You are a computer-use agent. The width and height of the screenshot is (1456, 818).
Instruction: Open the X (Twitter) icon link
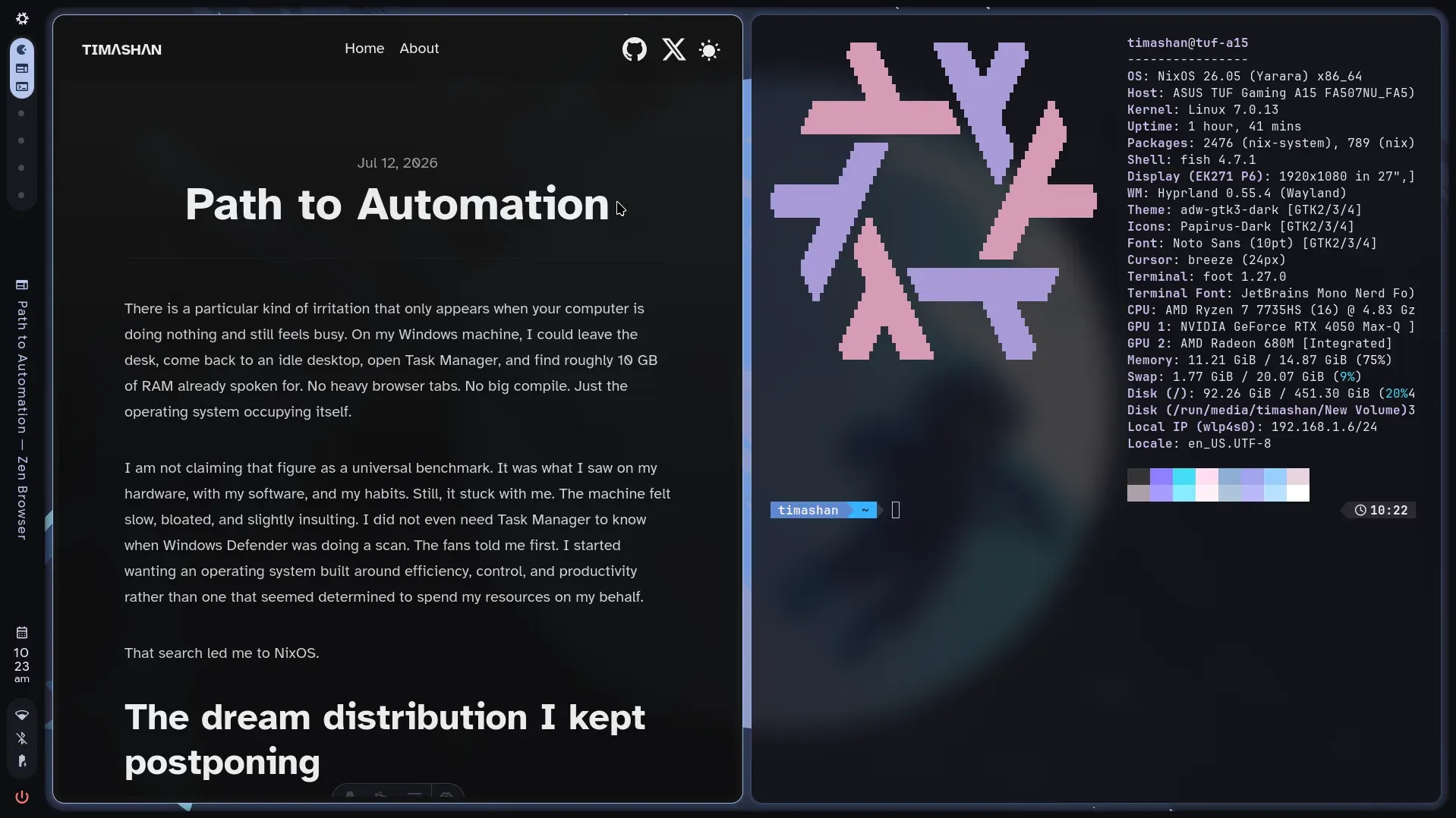[673, 49]
